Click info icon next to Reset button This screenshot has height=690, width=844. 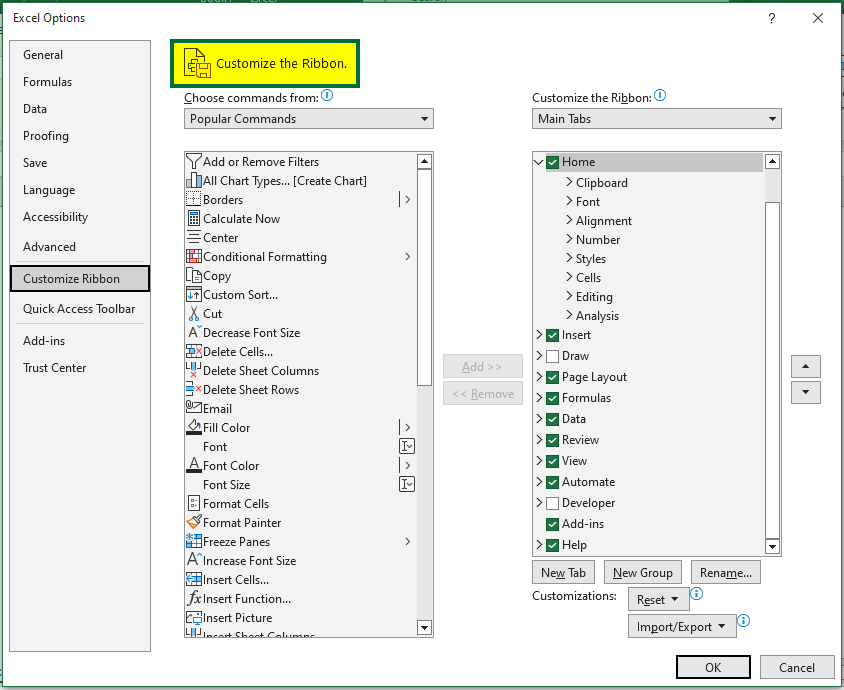click(697, 594)
